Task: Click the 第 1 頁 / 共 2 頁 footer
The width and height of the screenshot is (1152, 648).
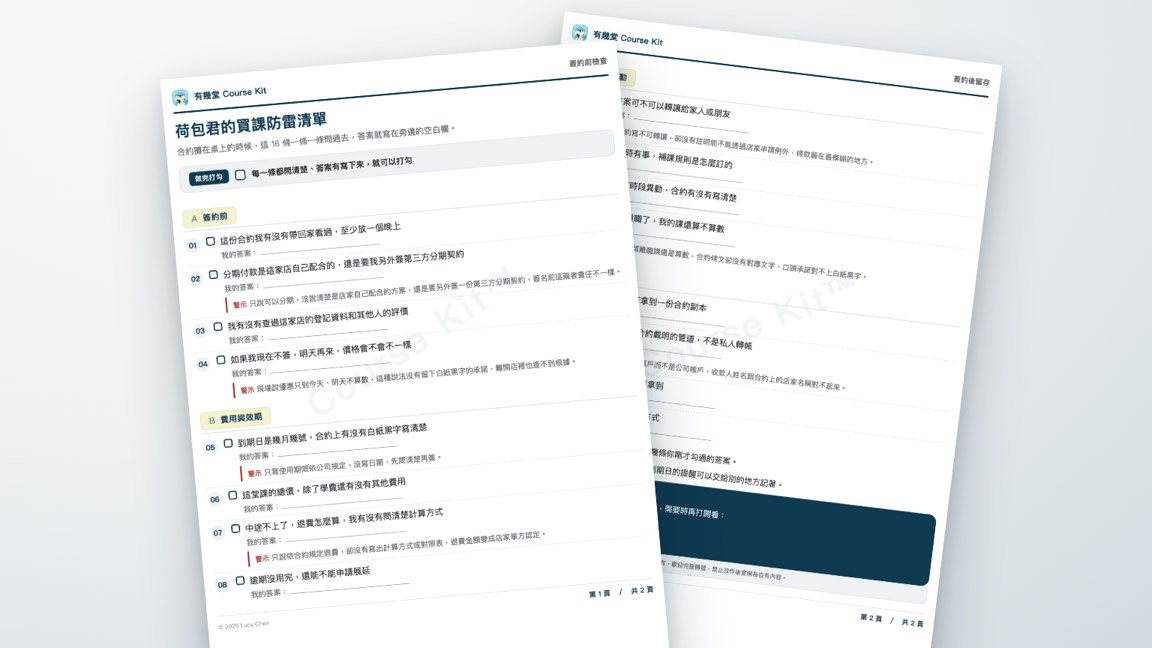Action: (x=621, y=591)
